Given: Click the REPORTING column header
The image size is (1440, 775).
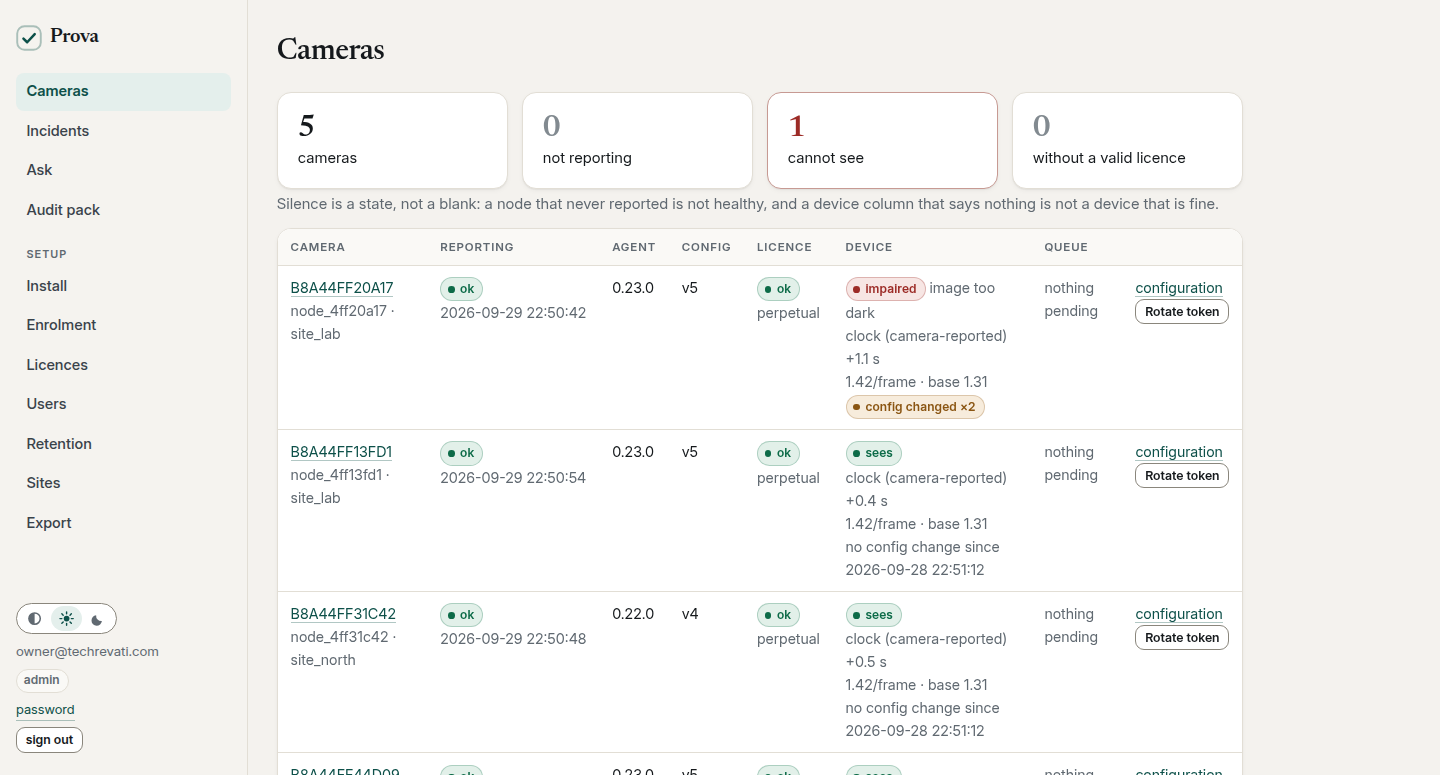Looking at the screenshot, I should tap(477, 247).
